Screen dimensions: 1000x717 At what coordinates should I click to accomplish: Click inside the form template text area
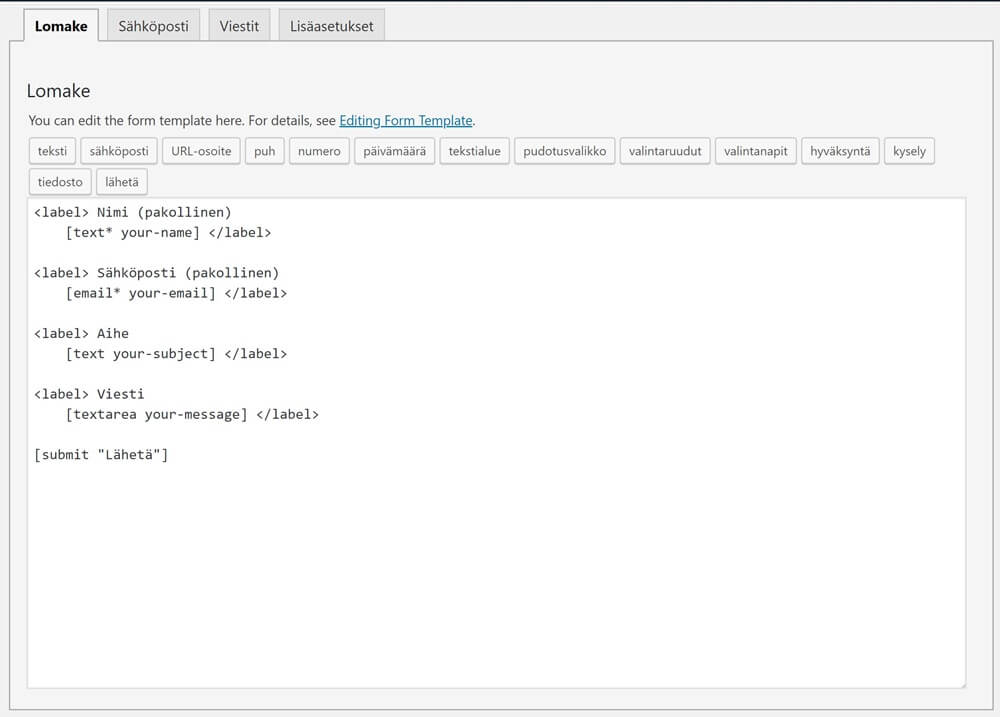point(495,560)
